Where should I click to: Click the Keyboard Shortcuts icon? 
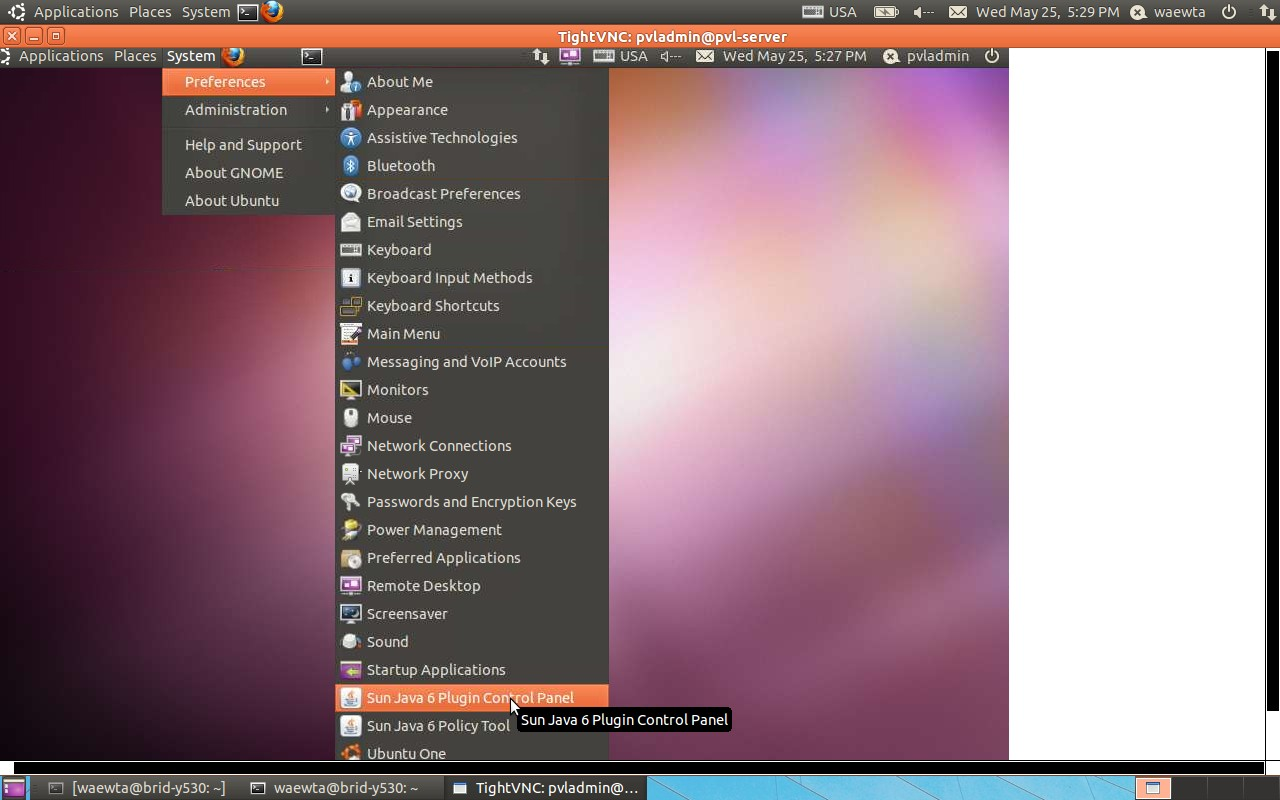(350, 306)
